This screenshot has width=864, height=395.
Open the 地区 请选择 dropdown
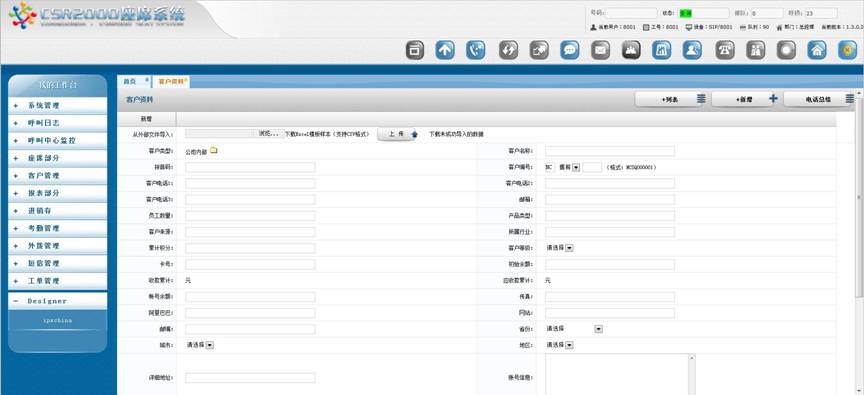pyautogui.click(x=569, y=345)
